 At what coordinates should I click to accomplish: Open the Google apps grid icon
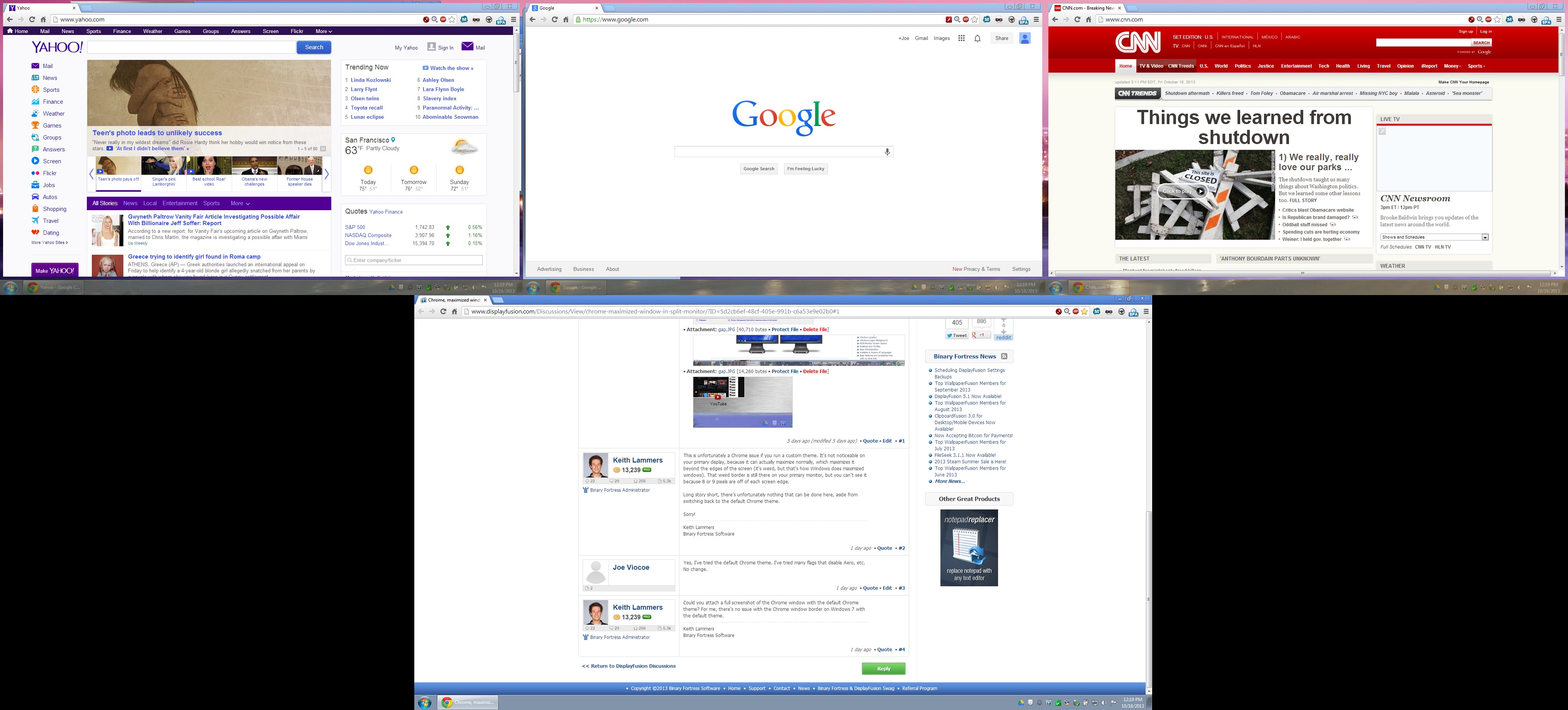(961, 38)
